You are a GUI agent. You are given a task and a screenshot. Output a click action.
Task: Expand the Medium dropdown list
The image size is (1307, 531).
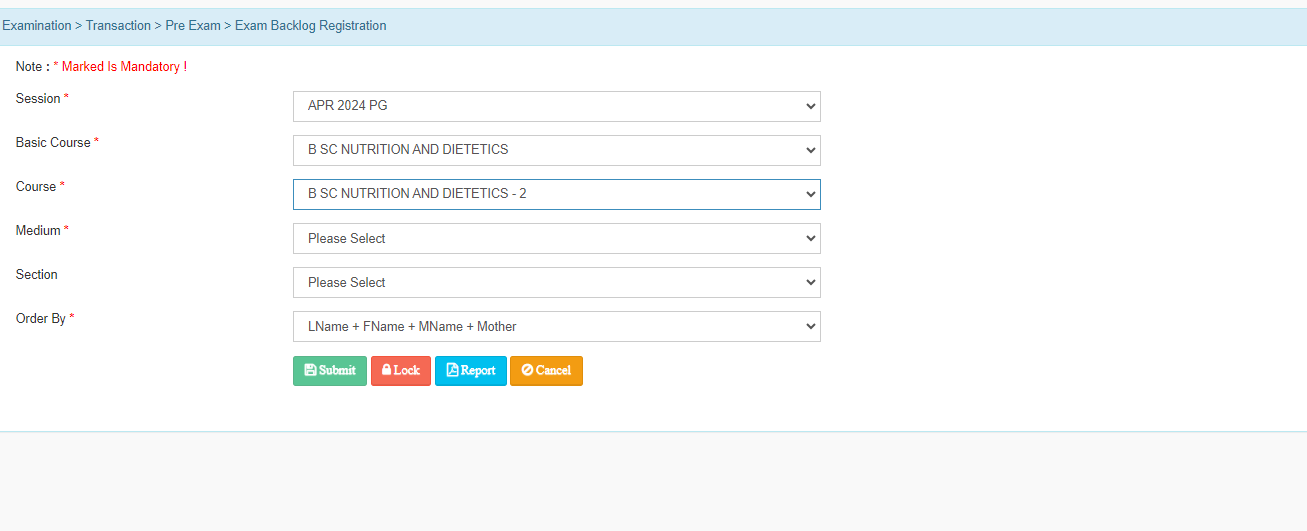click(556, 238)
